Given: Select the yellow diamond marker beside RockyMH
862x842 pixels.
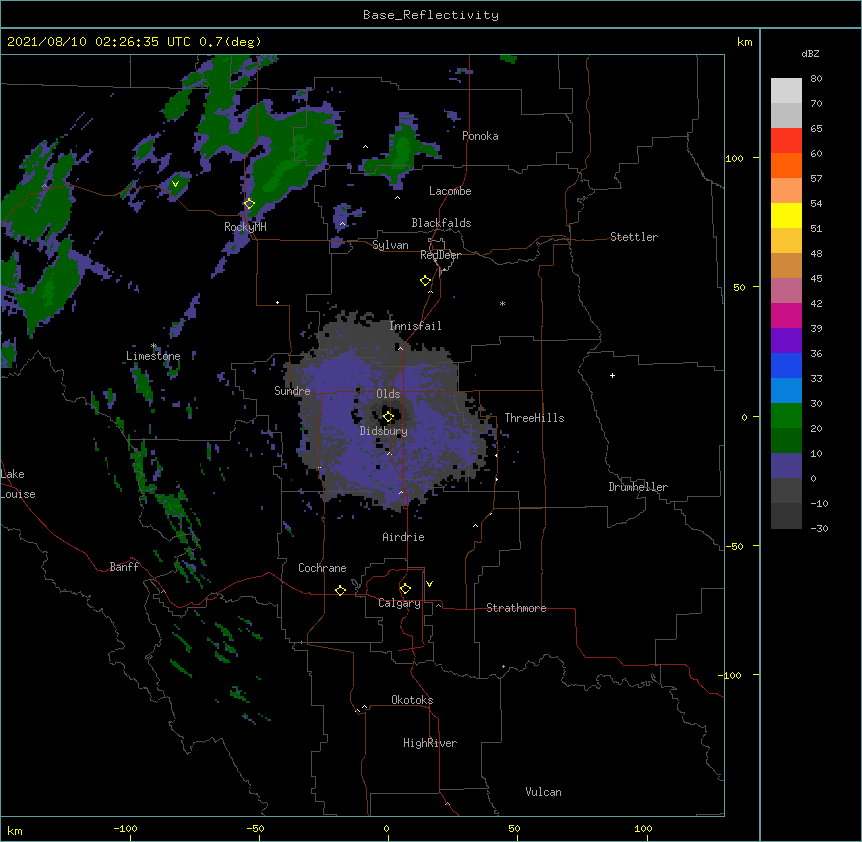Looking at the screenshot, I should pos(249,204).
